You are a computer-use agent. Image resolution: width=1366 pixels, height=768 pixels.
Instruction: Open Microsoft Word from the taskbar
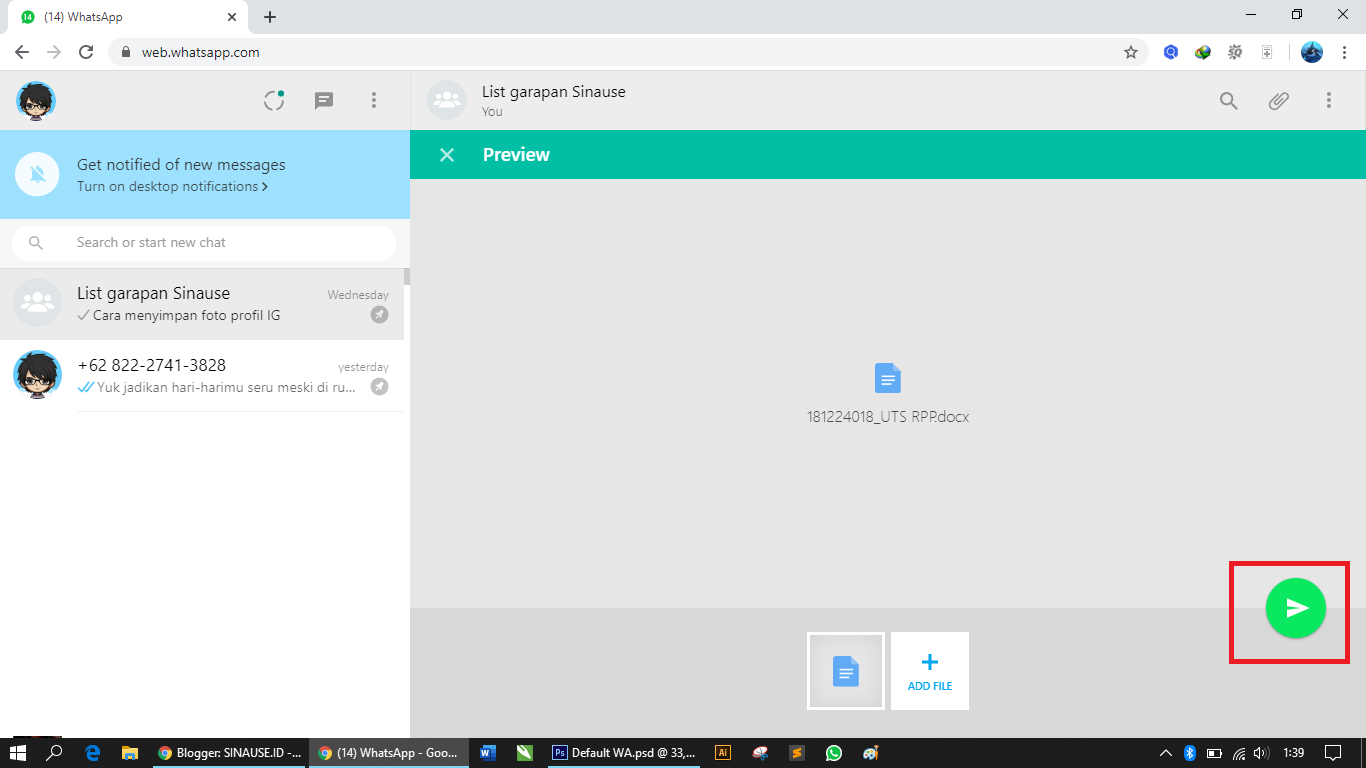(488, 753)
